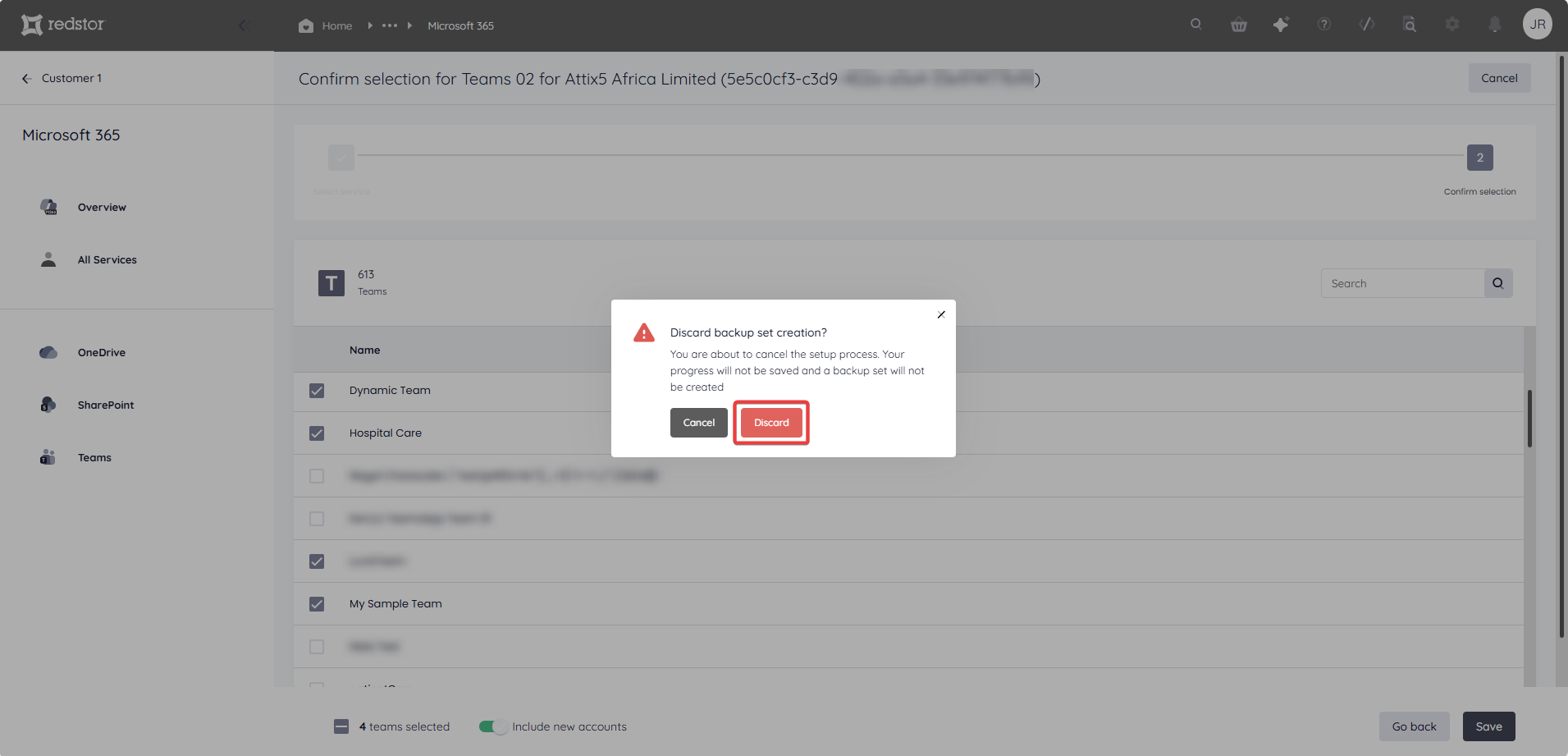This screenshot has width=1568, height=756.
Task: Click the My Sample Team row name
Action: (x=395, y=604)
